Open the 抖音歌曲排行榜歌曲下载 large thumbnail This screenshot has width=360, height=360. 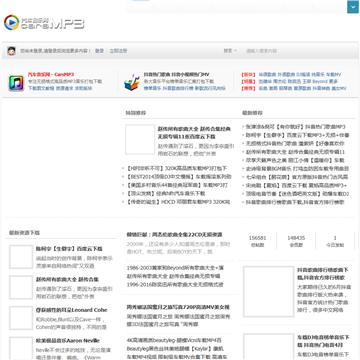pyautogui.click(x=269, y=292)
